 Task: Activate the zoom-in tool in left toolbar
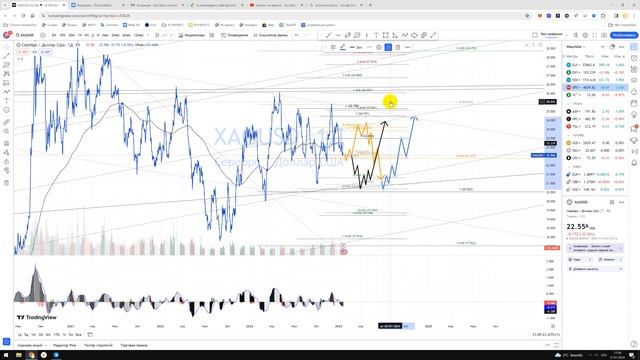(7, 131)
